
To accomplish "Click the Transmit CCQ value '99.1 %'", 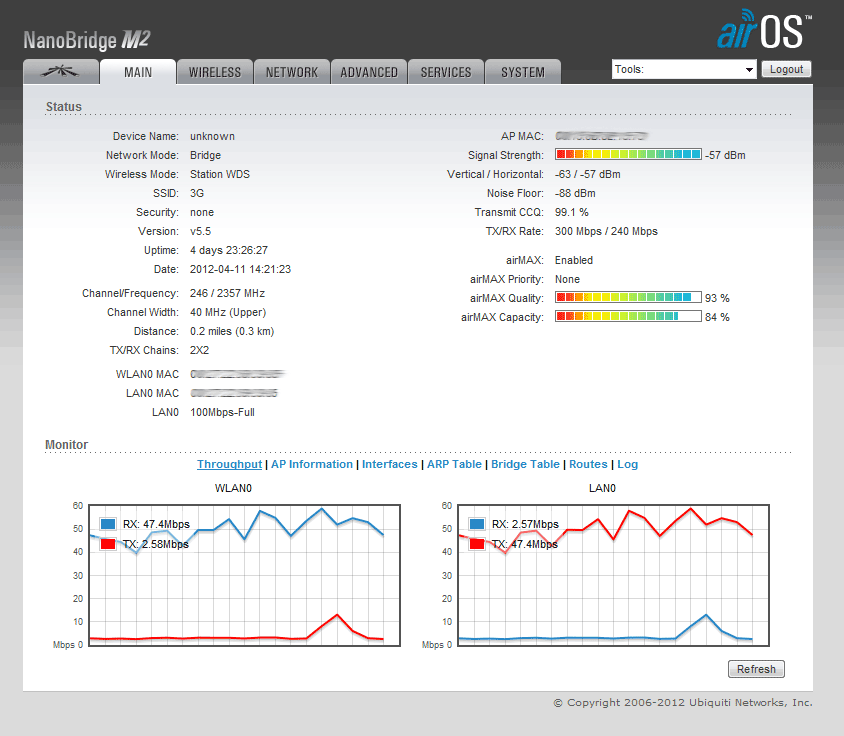I will pyautogui.click(x=572, y=212).
